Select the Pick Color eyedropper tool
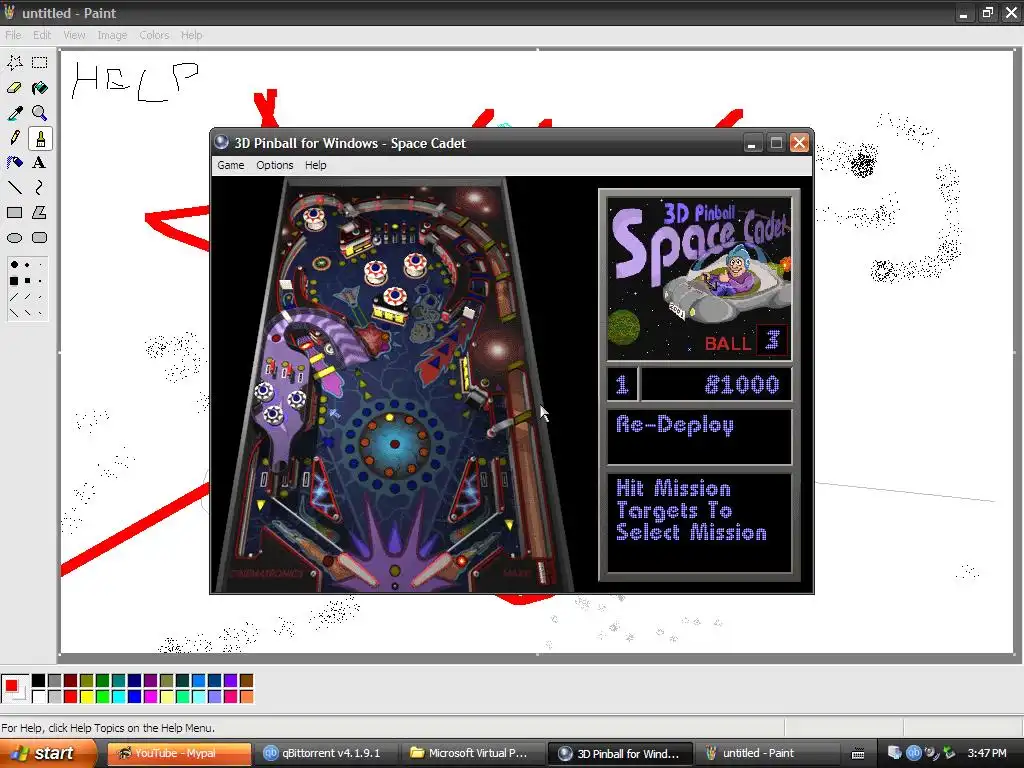The width and height of the screenshot is (1024, 768). coord(14,114)
